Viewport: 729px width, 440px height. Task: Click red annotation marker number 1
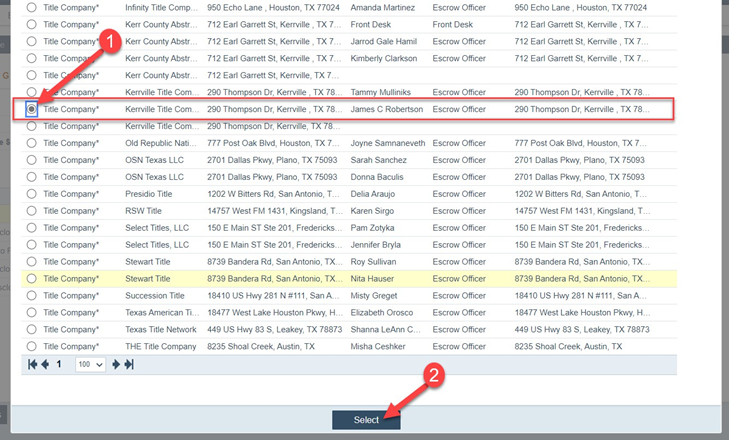[x=113, y=41]
